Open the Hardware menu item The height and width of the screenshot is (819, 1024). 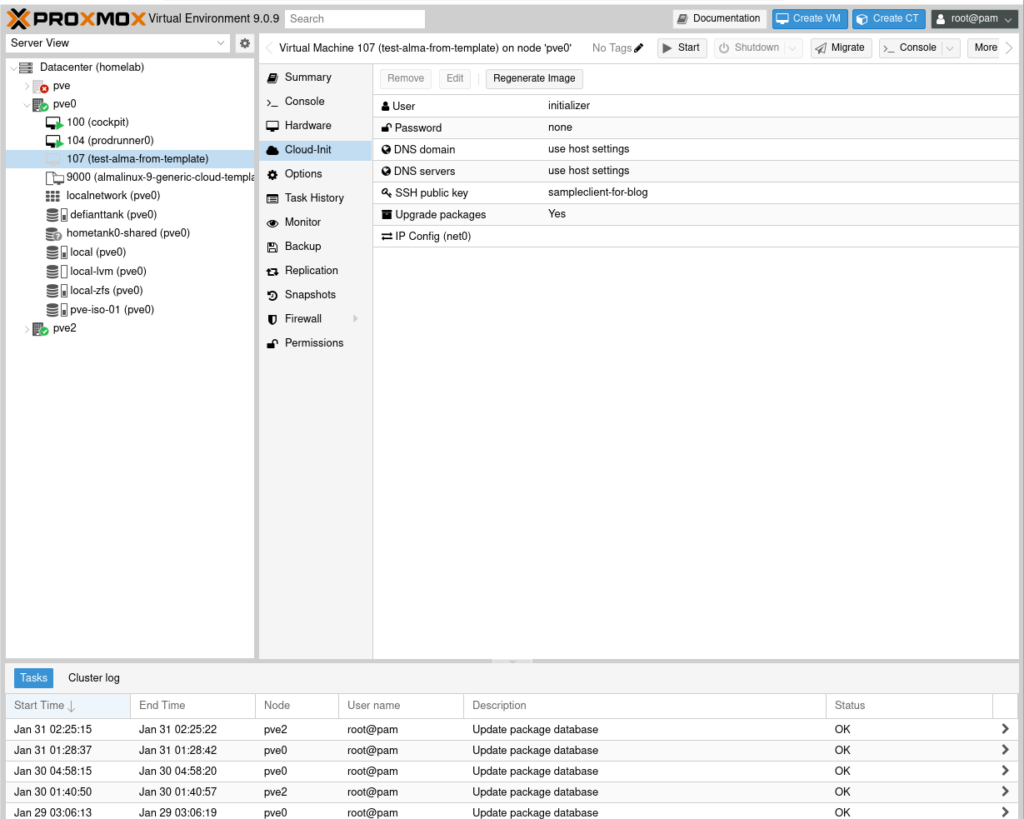tap(307, 126)
